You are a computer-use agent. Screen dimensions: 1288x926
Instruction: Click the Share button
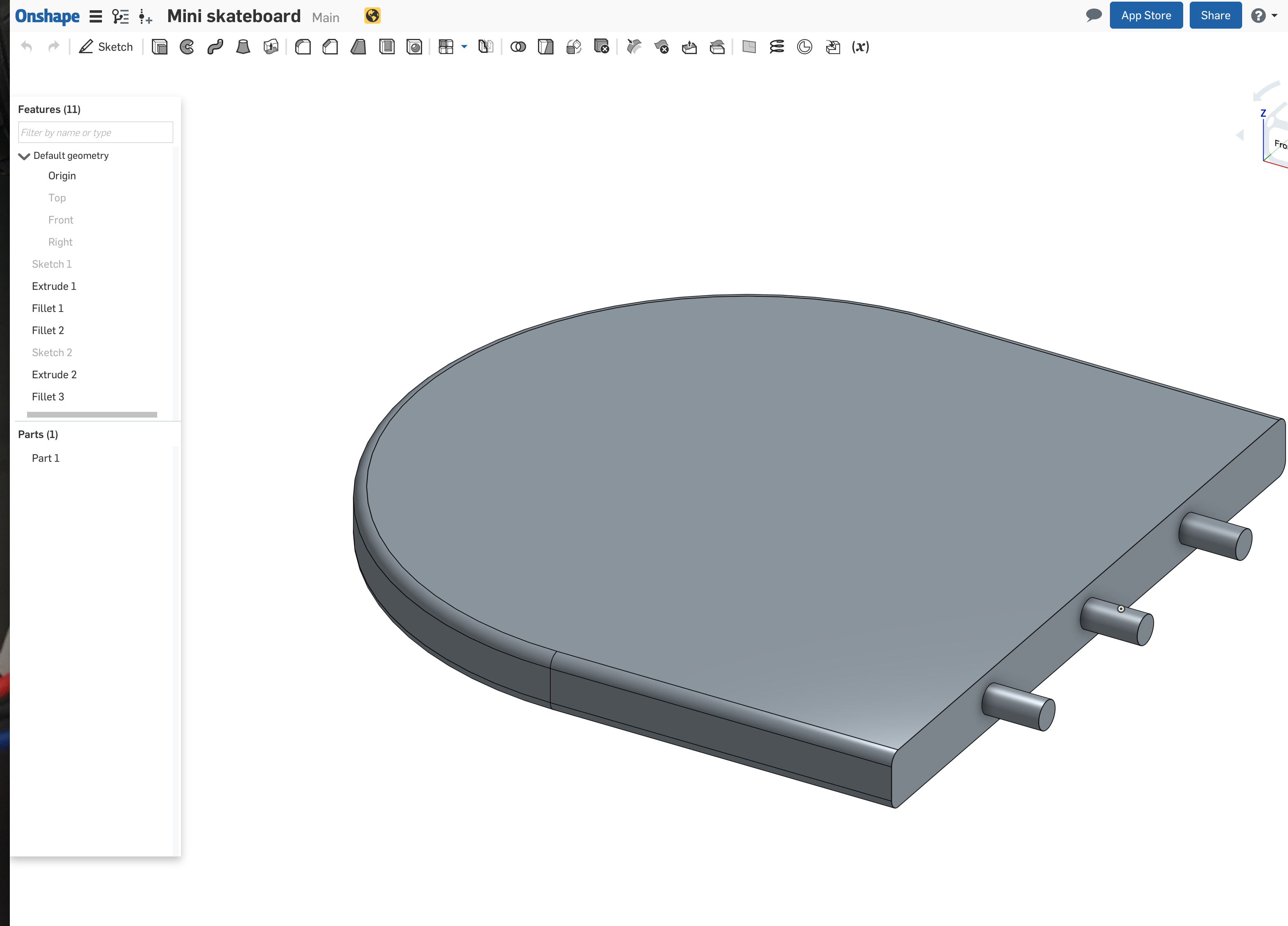click(x=1215, y=16)
